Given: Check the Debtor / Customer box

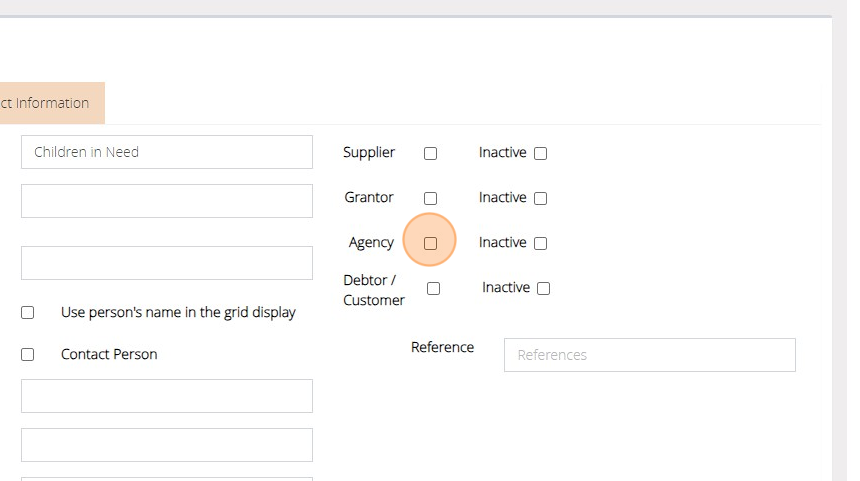Looking at the screenshot, I should pos(434,289).
